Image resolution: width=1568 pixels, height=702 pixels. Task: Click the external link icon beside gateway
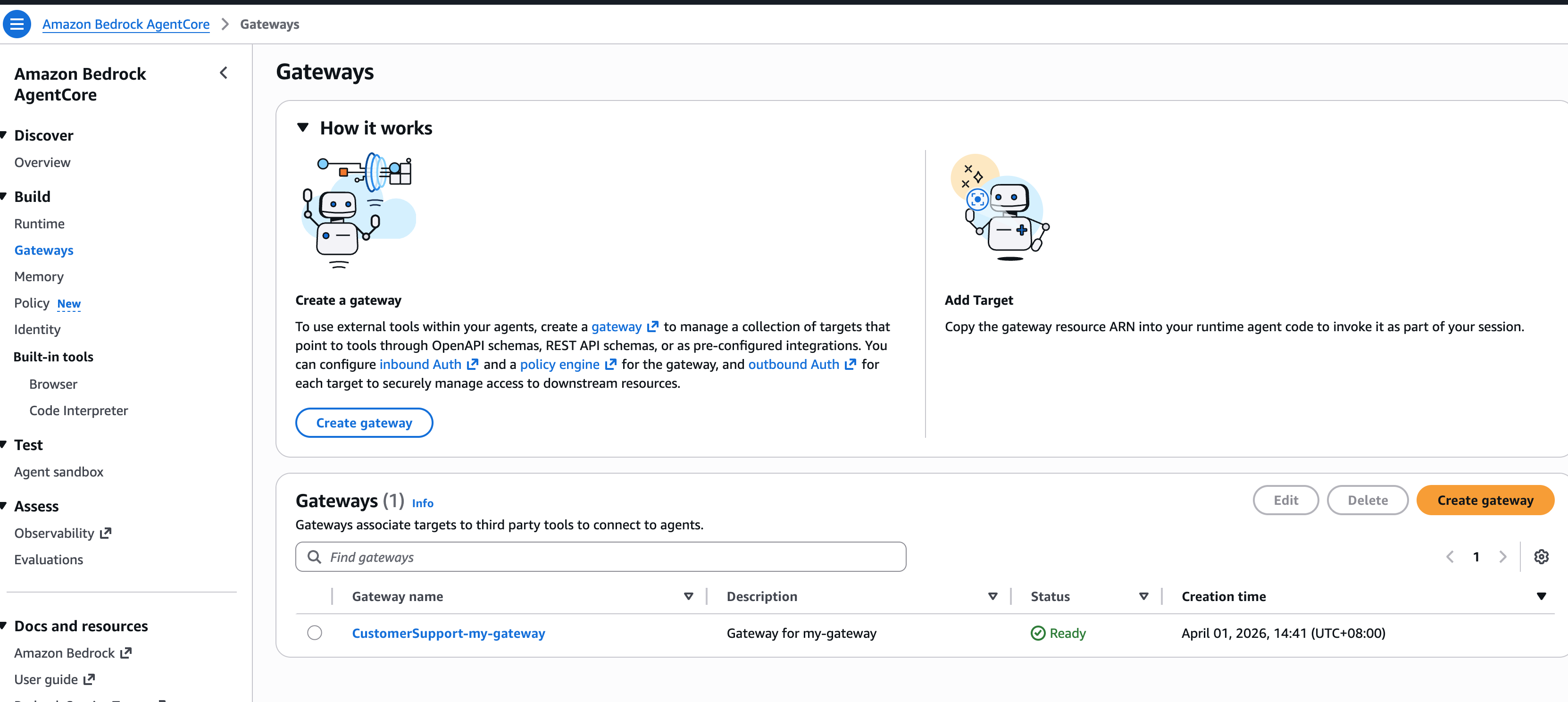652,327
